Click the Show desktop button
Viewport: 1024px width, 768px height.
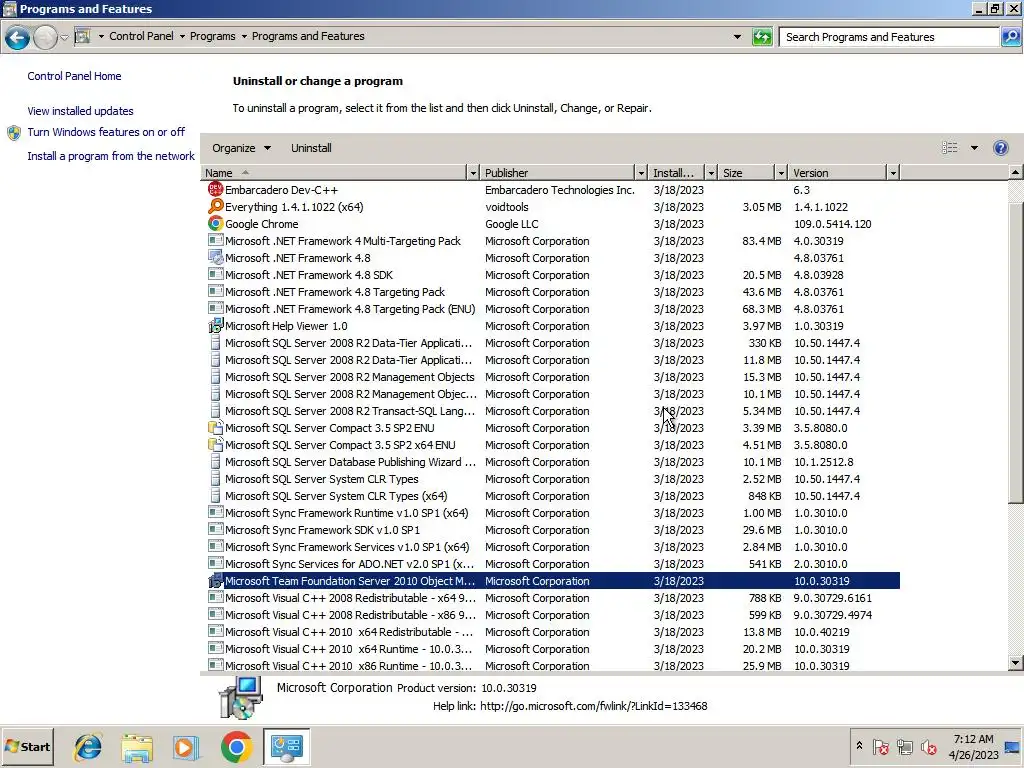click(1014, 746)
